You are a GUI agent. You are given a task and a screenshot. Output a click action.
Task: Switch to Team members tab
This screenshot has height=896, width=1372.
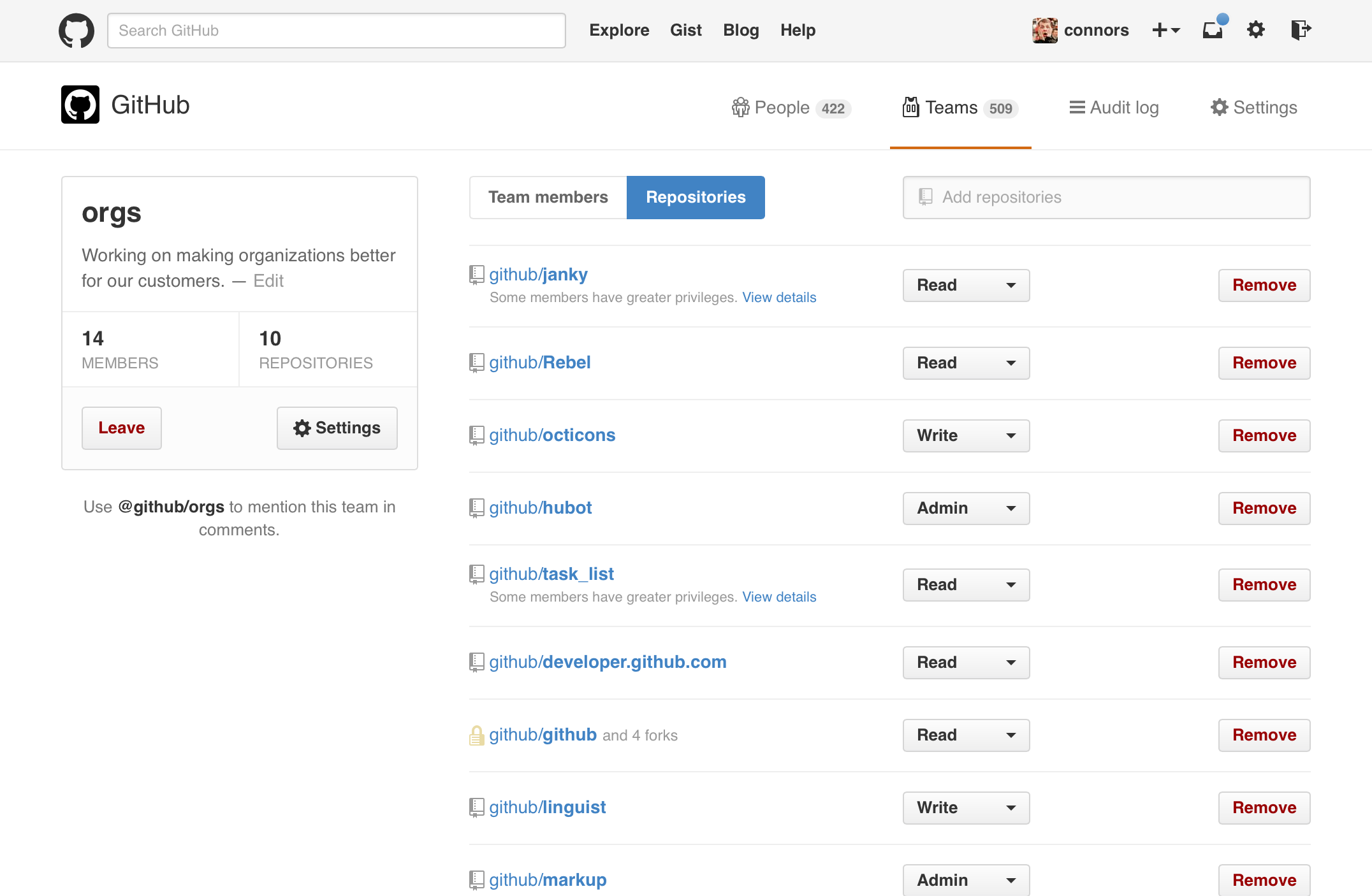pyautogui.click(x=548, y=198)
